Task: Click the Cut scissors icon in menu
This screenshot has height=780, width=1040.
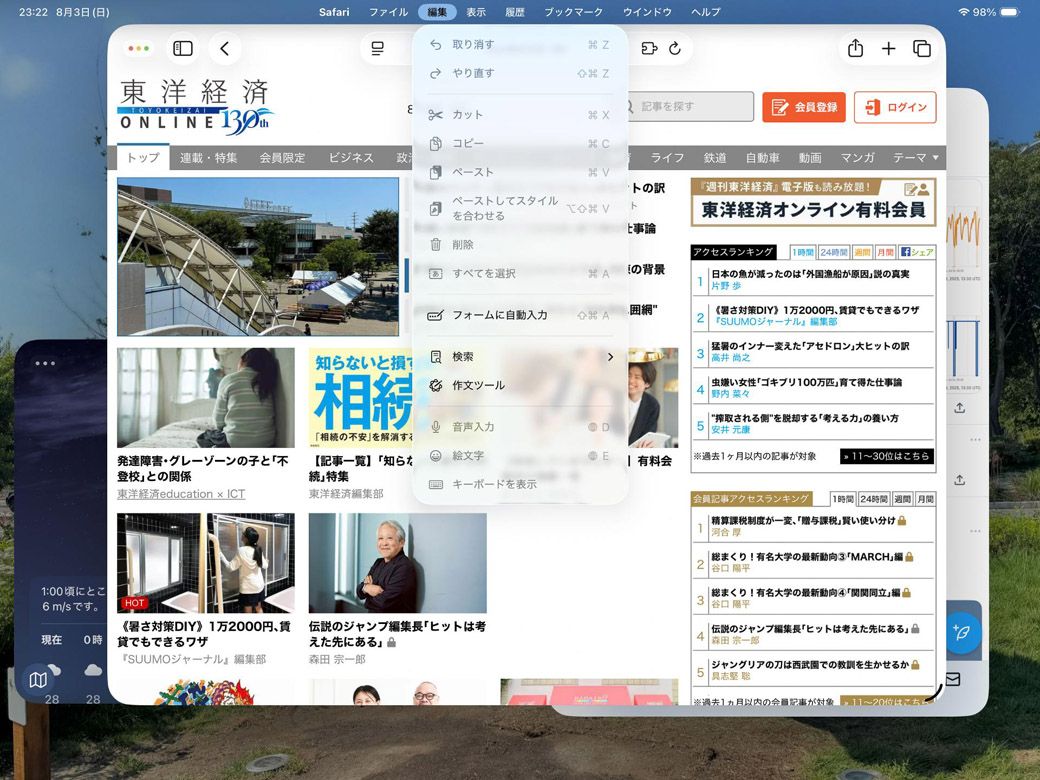Action: pos(435,115)
